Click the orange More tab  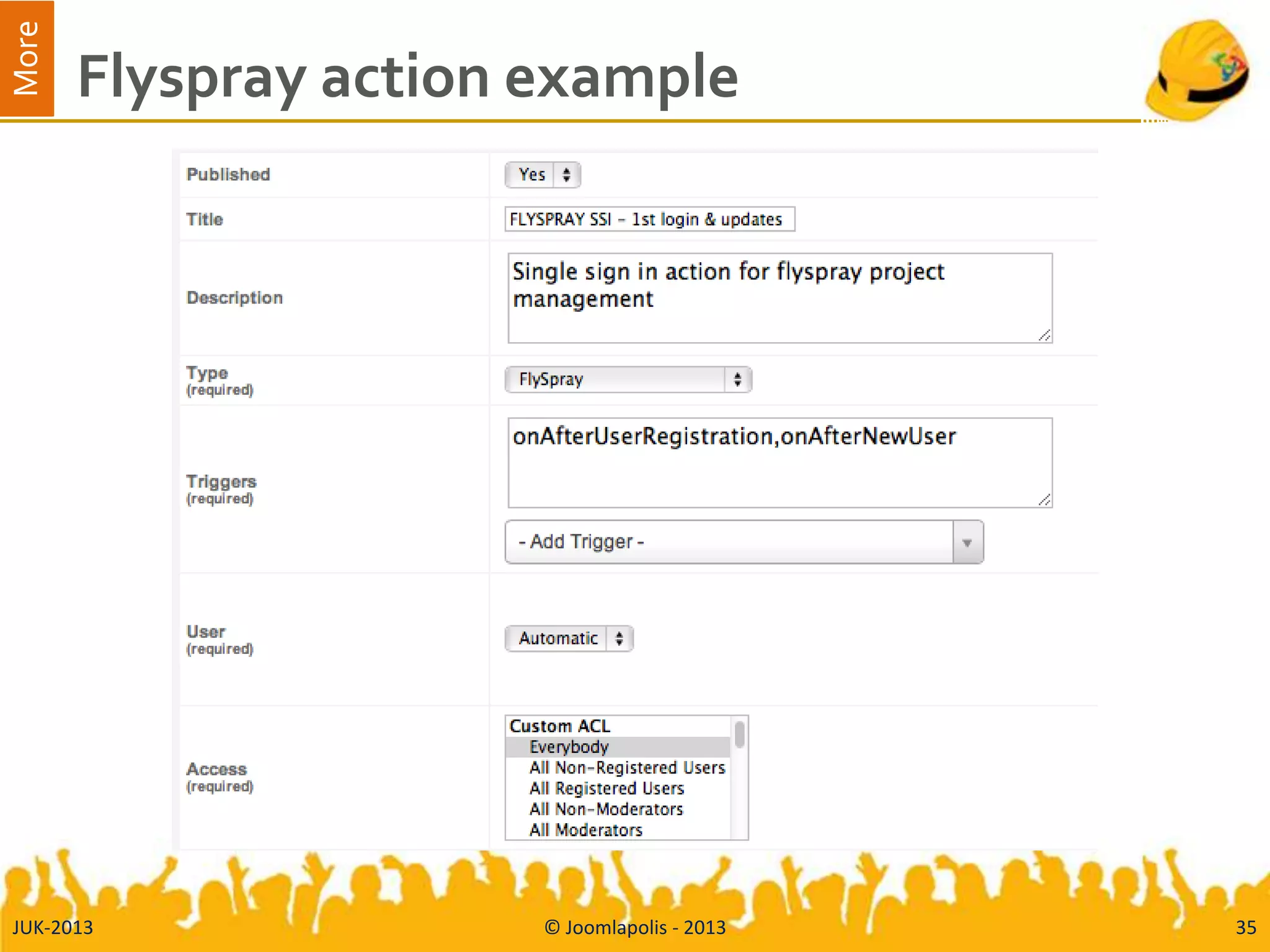click(27, 58)
